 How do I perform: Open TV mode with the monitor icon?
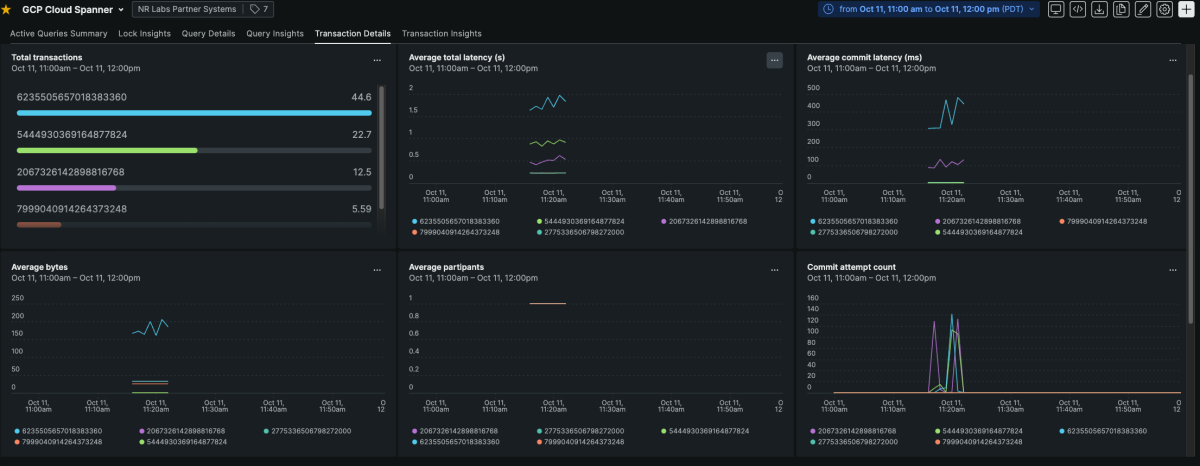tap(1055, 9)
